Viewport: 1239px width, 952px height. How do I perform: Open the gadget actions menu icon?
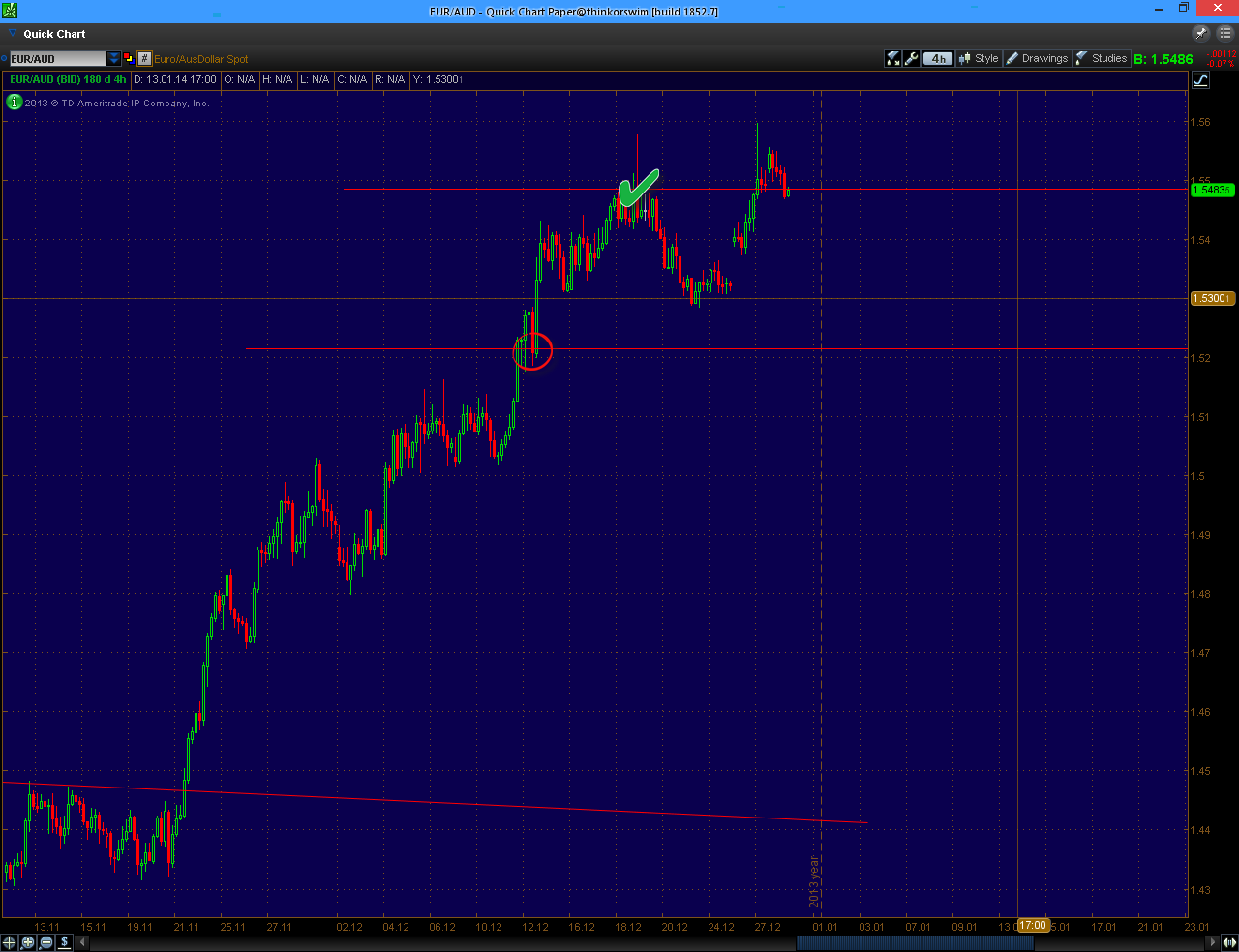[x=1225, y=33]
